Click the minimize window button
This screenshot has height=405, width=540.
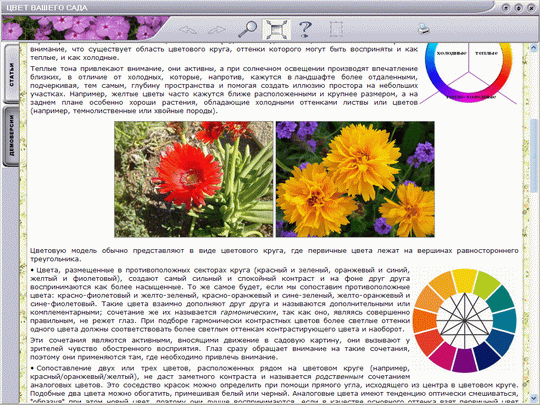505,8
